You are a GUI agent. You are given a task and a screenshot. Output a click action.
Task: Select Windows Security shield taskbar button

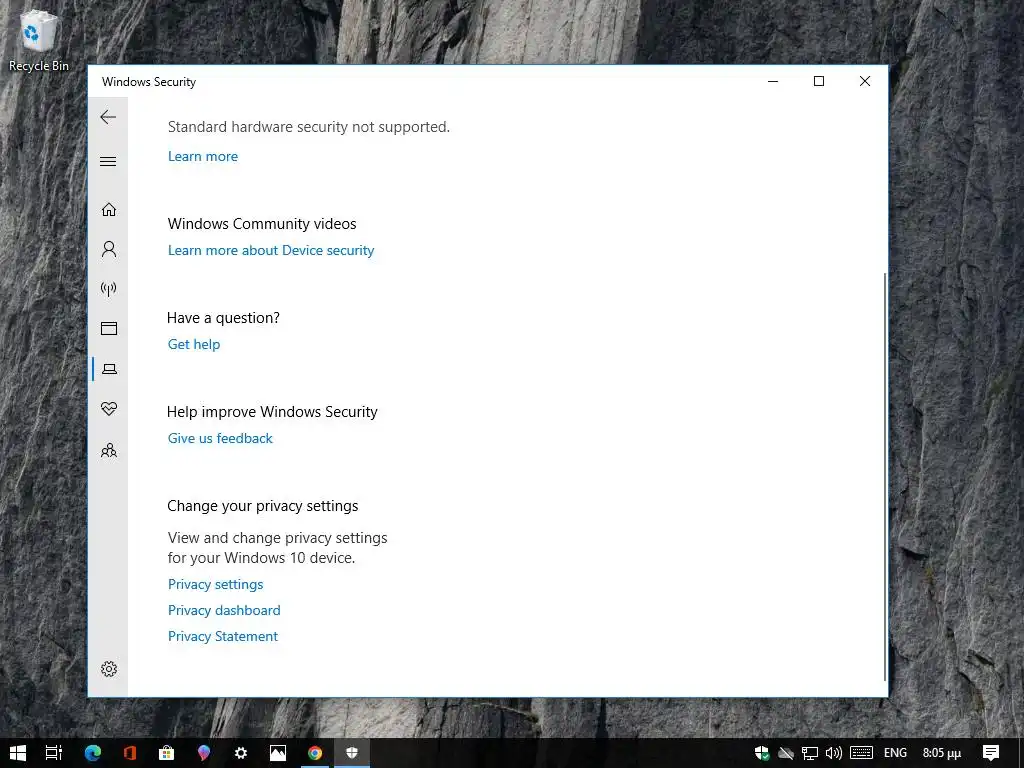pyautogui.click(x=352, y=753)
